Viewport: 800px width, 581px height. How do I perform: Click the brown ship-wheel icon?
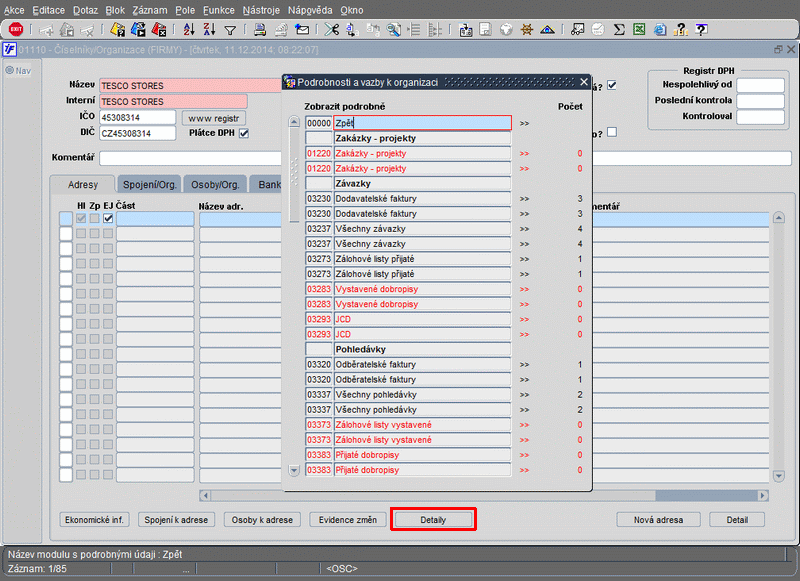click(527, 30)
